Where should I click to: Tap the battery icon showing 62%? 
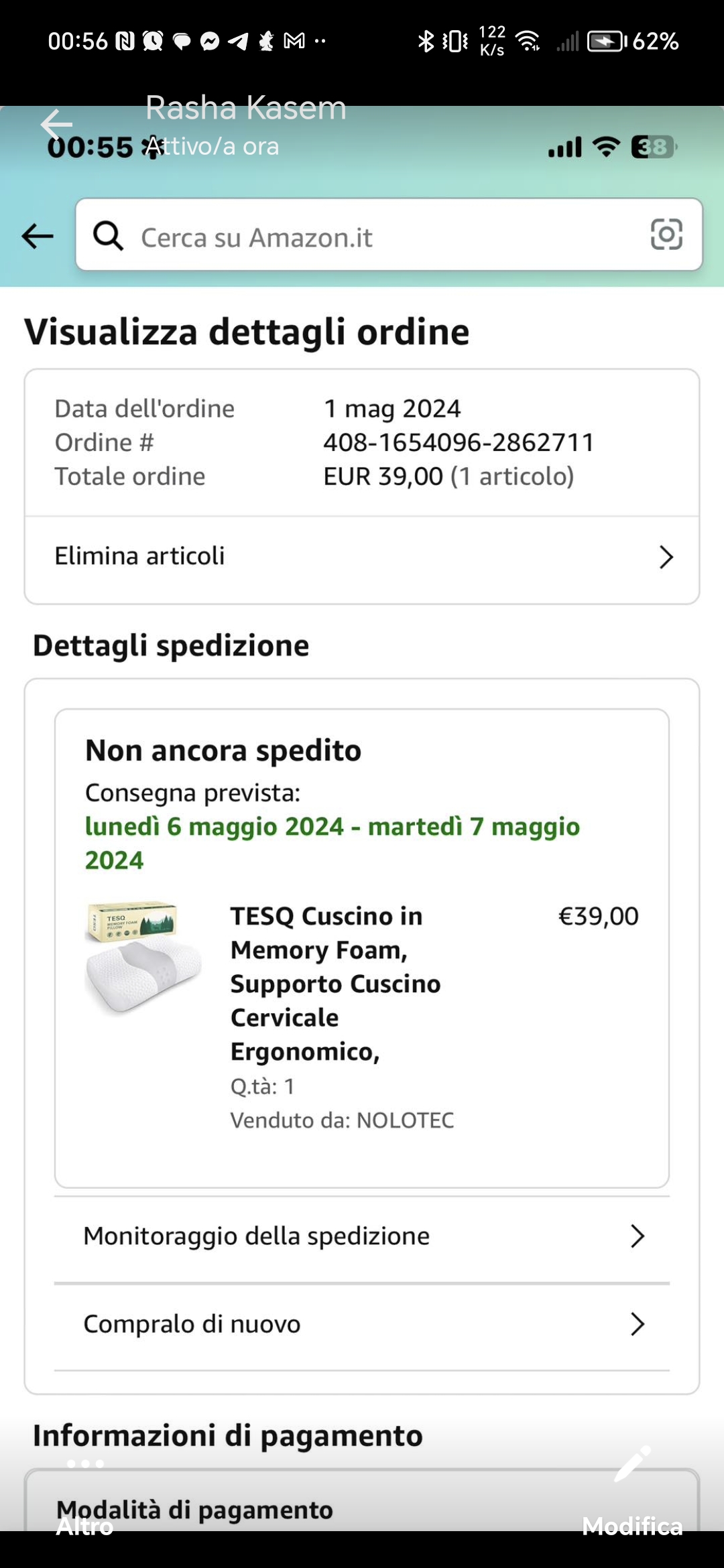pyautogui.click(x=606, y=42)
